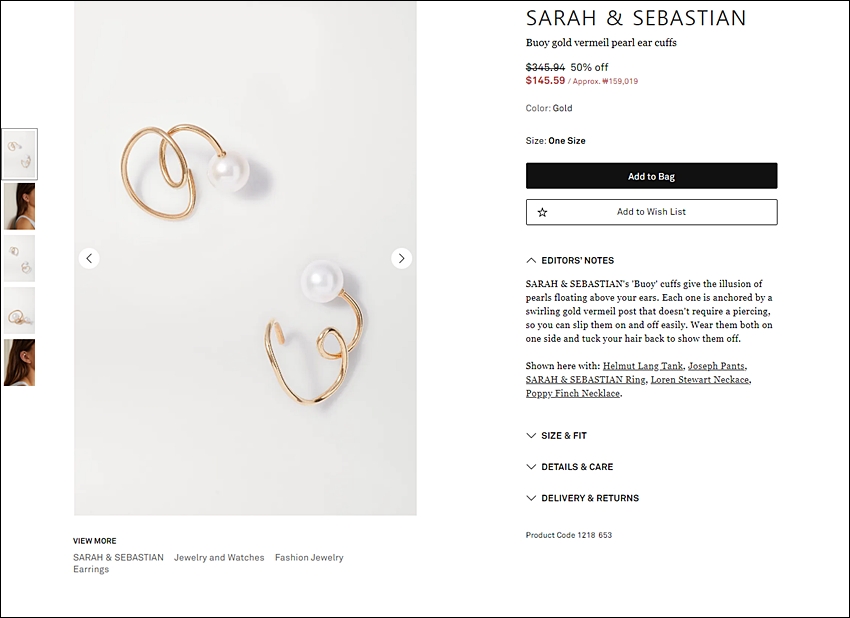The width and height of the screenshot is (850, 618).
Task: Open the Loren Stewart Necklace link
Action: coord(700,379)
